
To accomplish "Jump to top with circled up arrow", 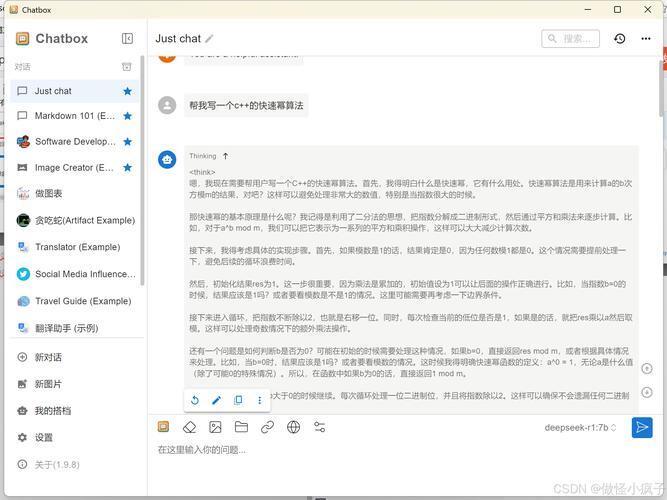I will tap(647, 369).
